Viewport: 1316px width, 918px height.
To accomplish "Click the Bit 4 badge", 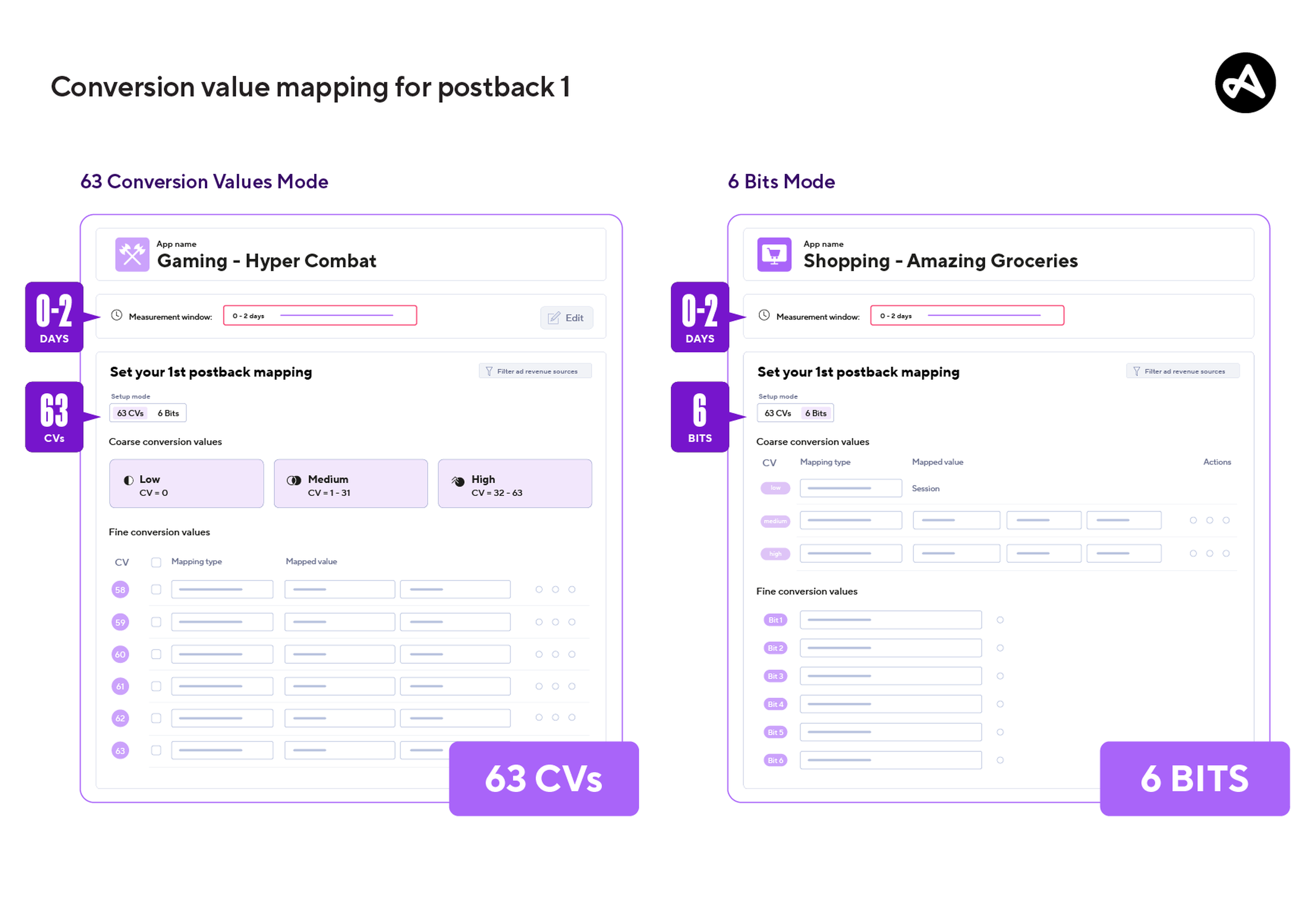I will (x=775, y=704).
